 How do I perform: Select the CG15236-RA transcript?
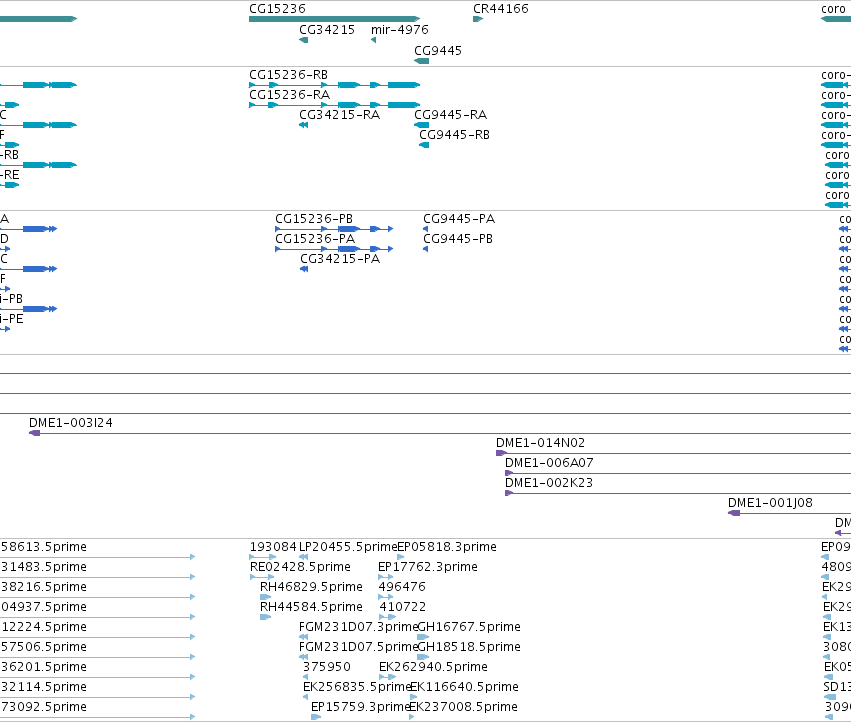click(x=334, y=105)
